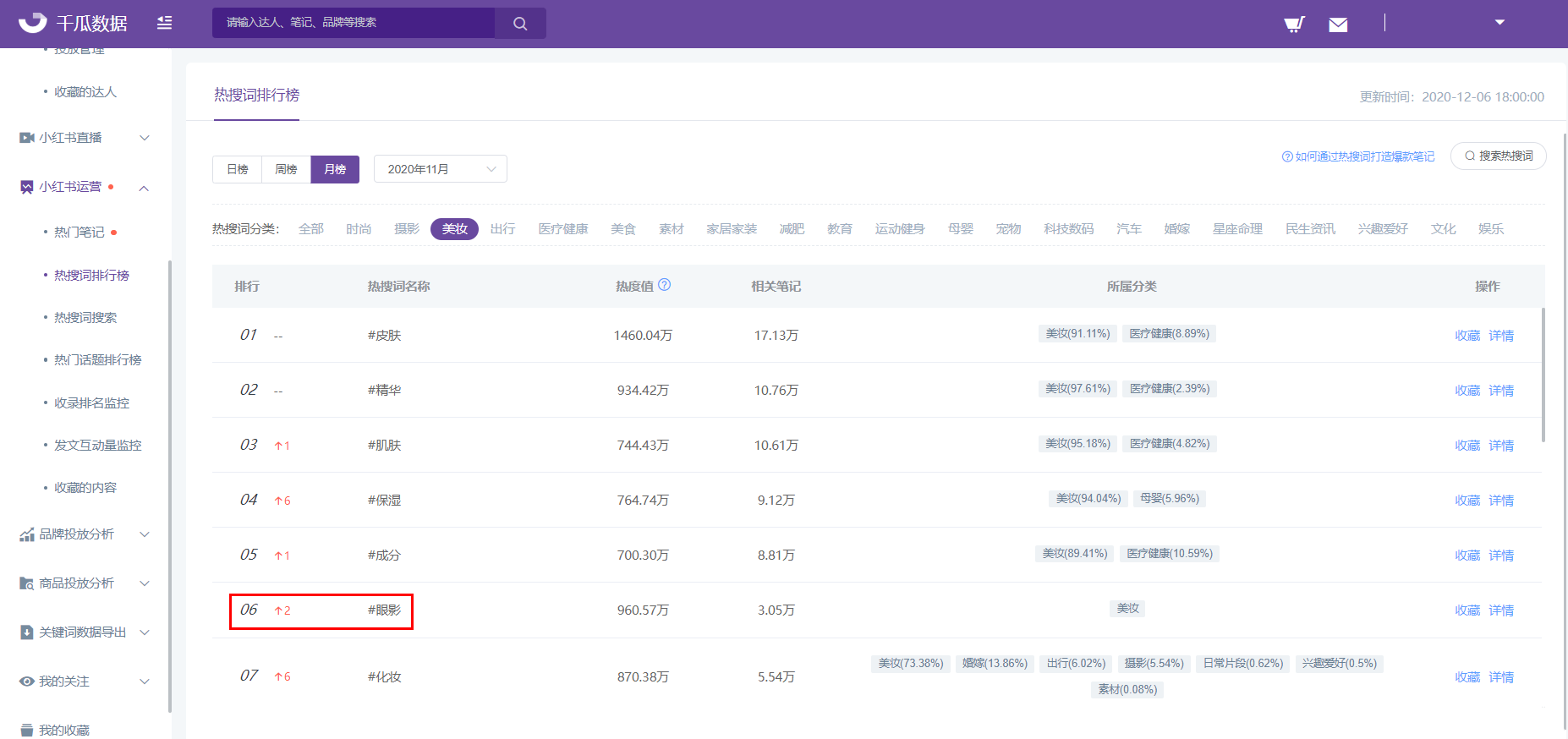The width and height of the screenshot is (1568, 739).
Task: Open the 2020年11月 month dropdown
Action: 440,169
